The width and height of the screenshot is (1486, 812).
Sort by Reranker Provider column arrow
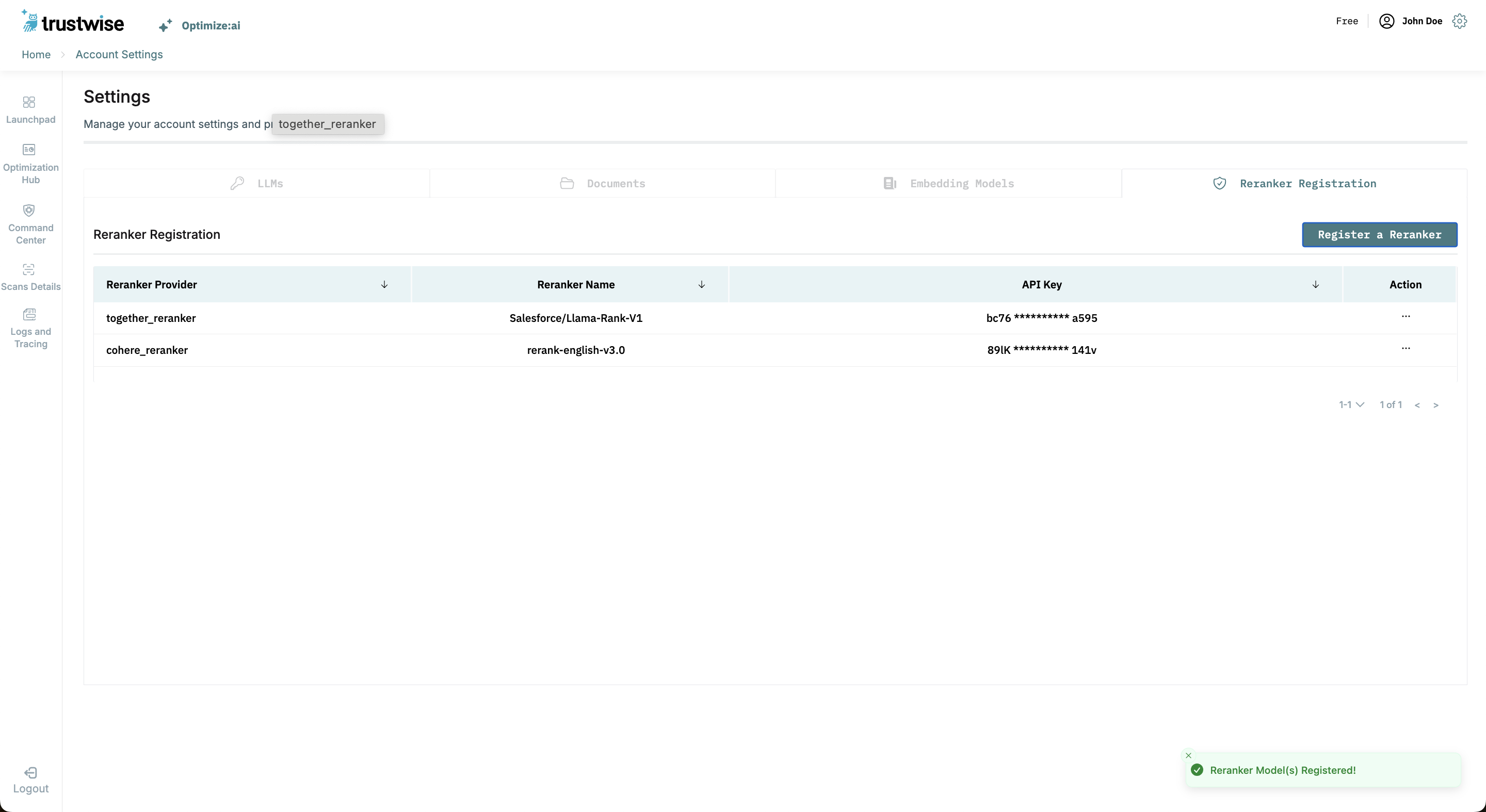click(x=384, y=284)
